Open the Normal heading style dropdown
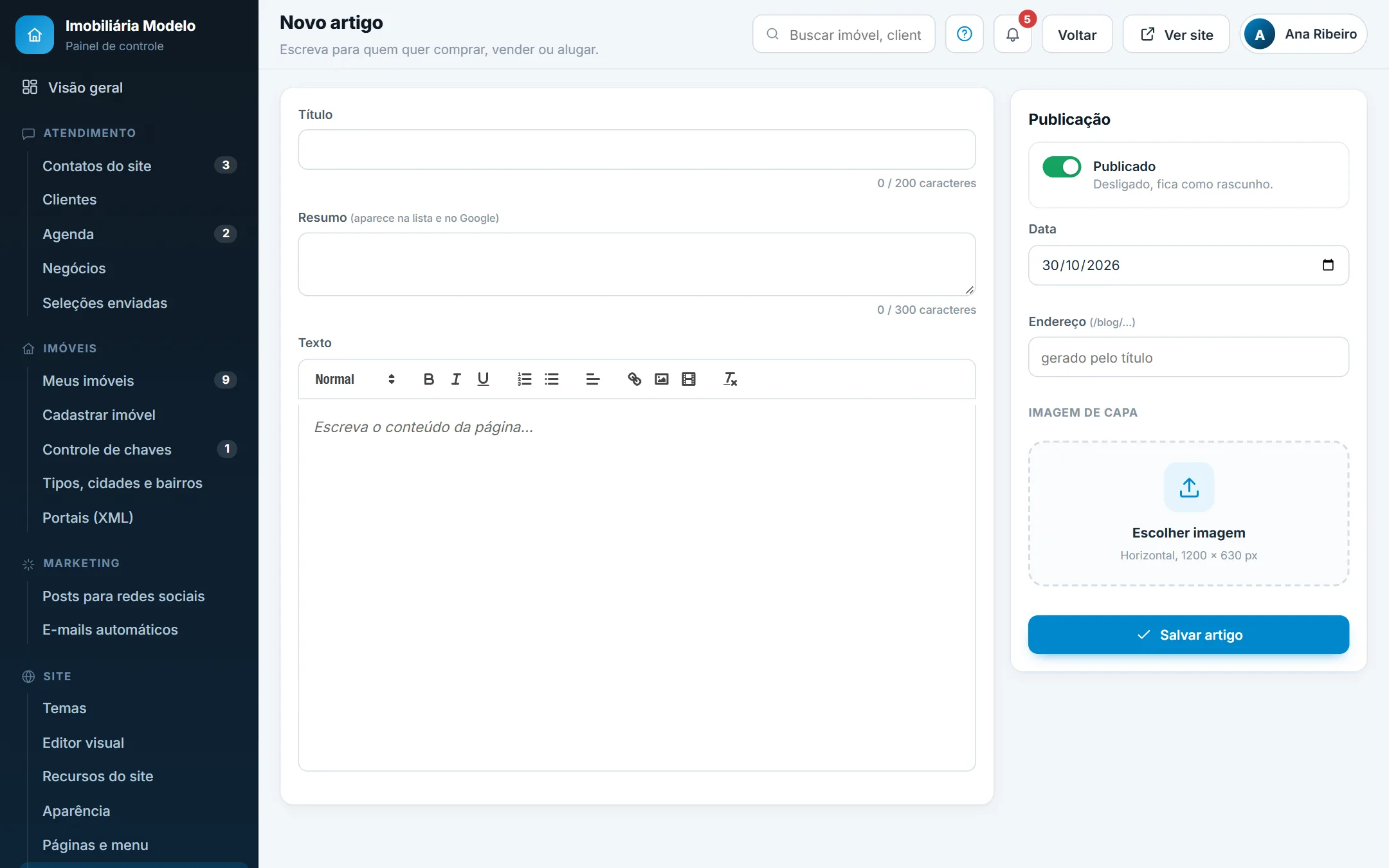The image size is (1389, 868). (x=354, y=379)
